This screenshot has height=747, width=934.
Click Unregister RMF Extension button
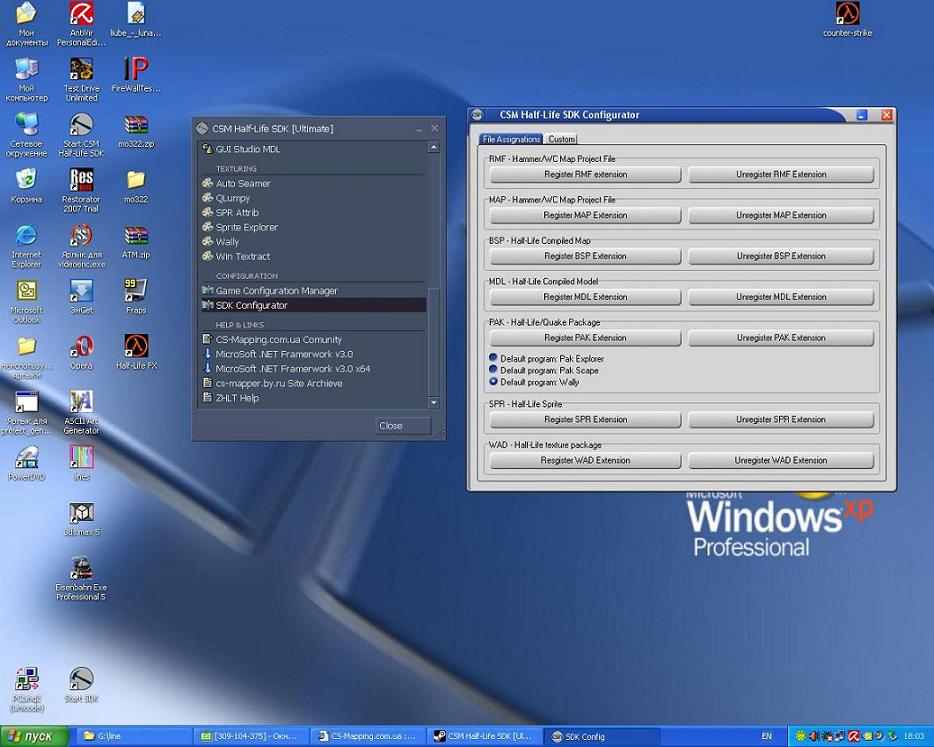click(781, 175)
